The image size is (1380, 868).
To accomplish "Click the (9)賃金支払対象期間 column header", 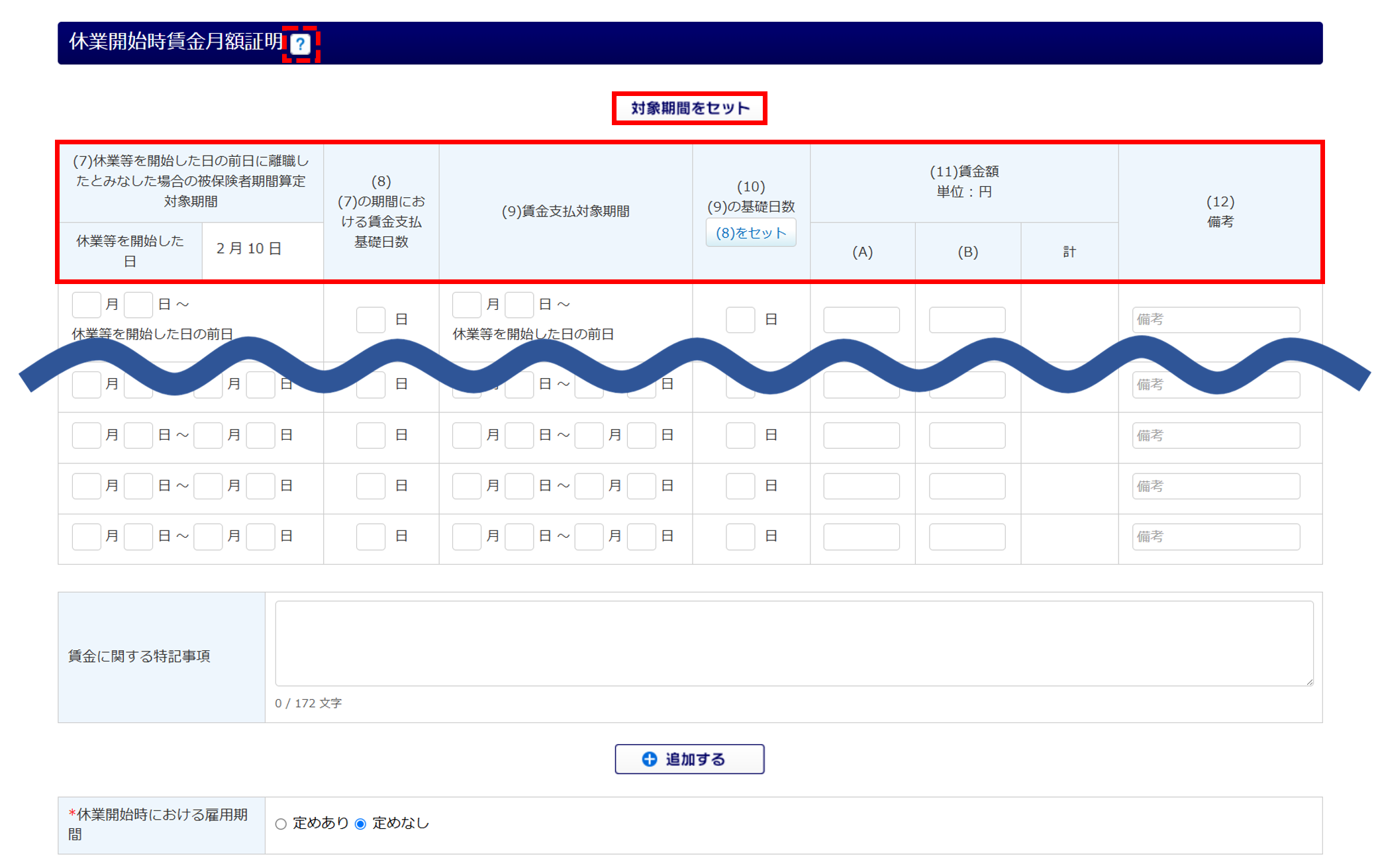I will 566,211.
